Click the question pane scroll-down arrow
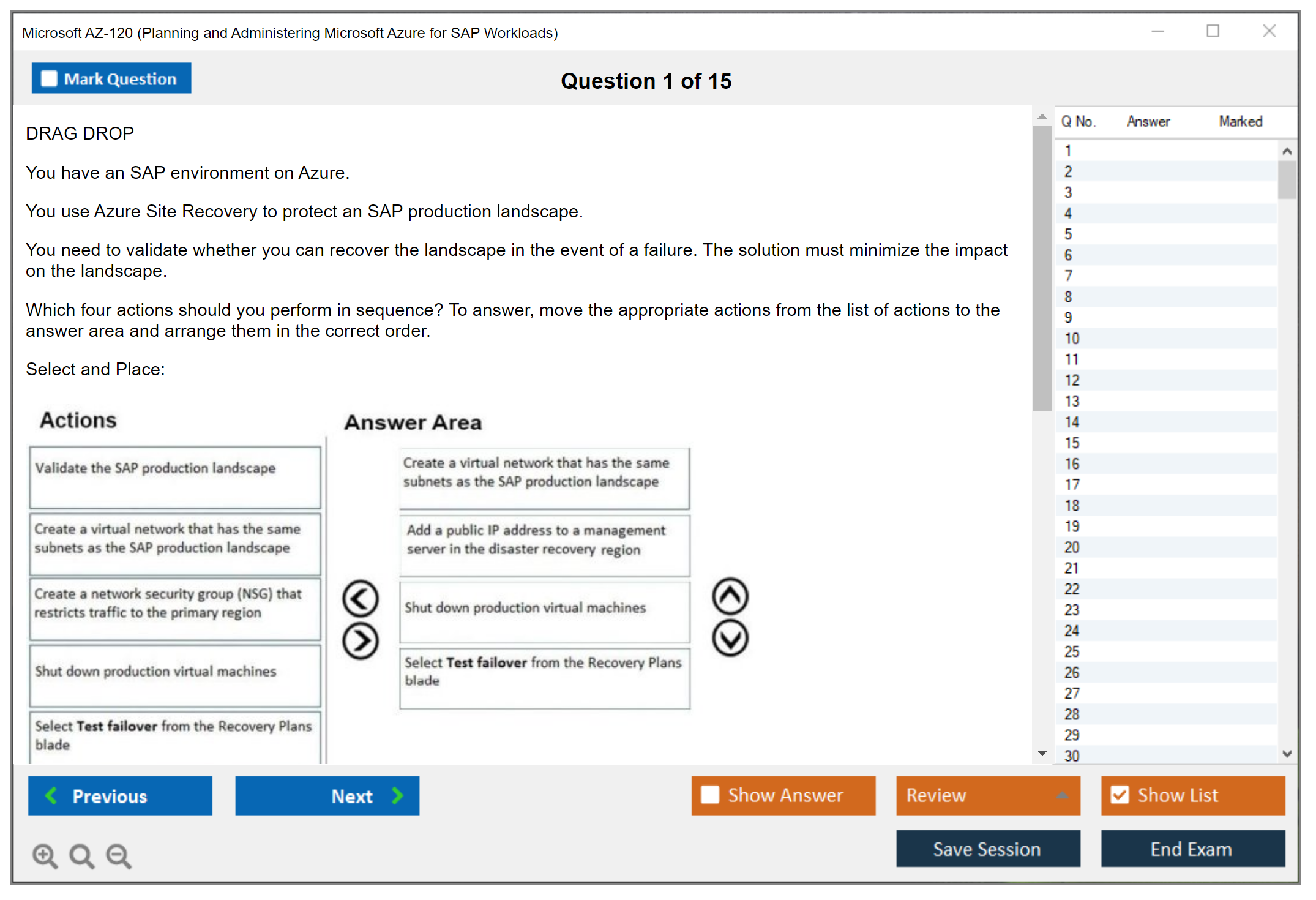 pyautogui.click(x=1042, y=753)
